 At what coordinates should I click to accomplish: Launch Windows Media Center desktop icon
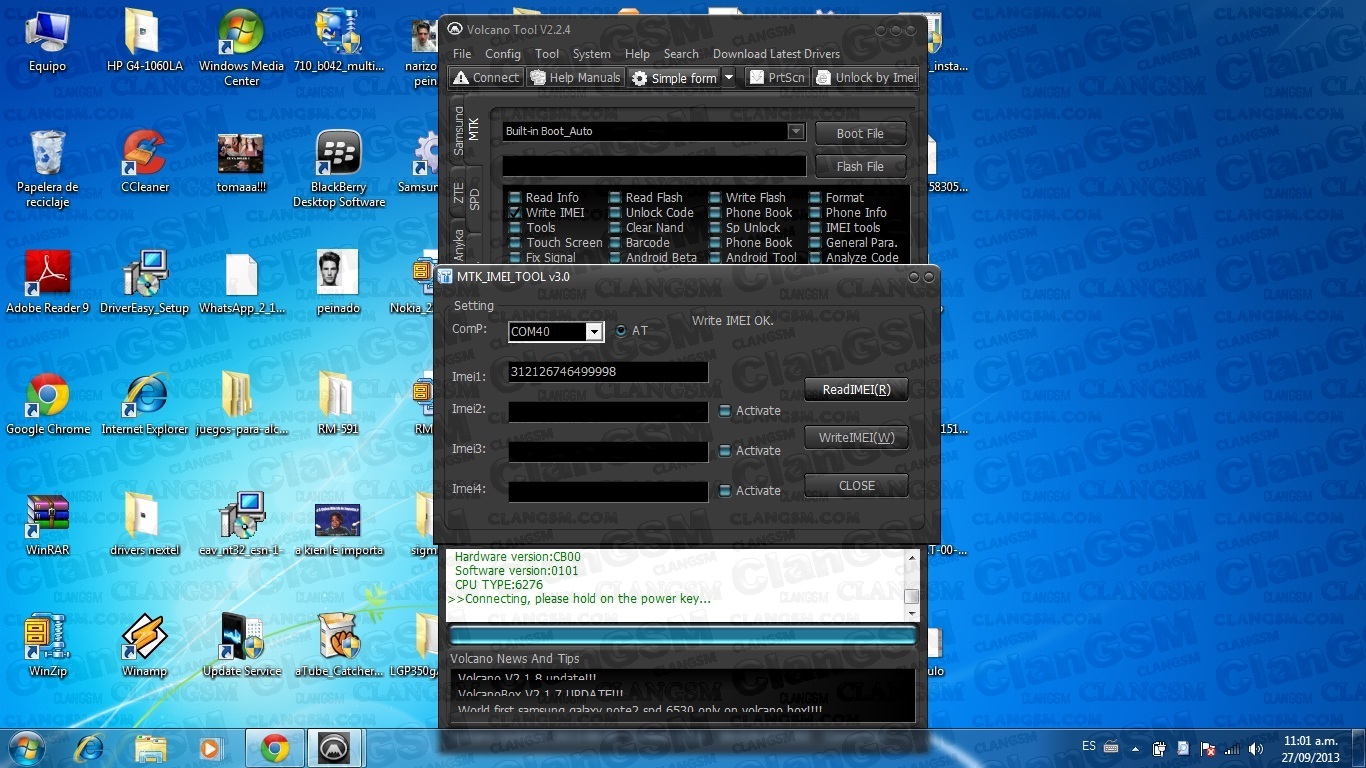coord(241,48)
